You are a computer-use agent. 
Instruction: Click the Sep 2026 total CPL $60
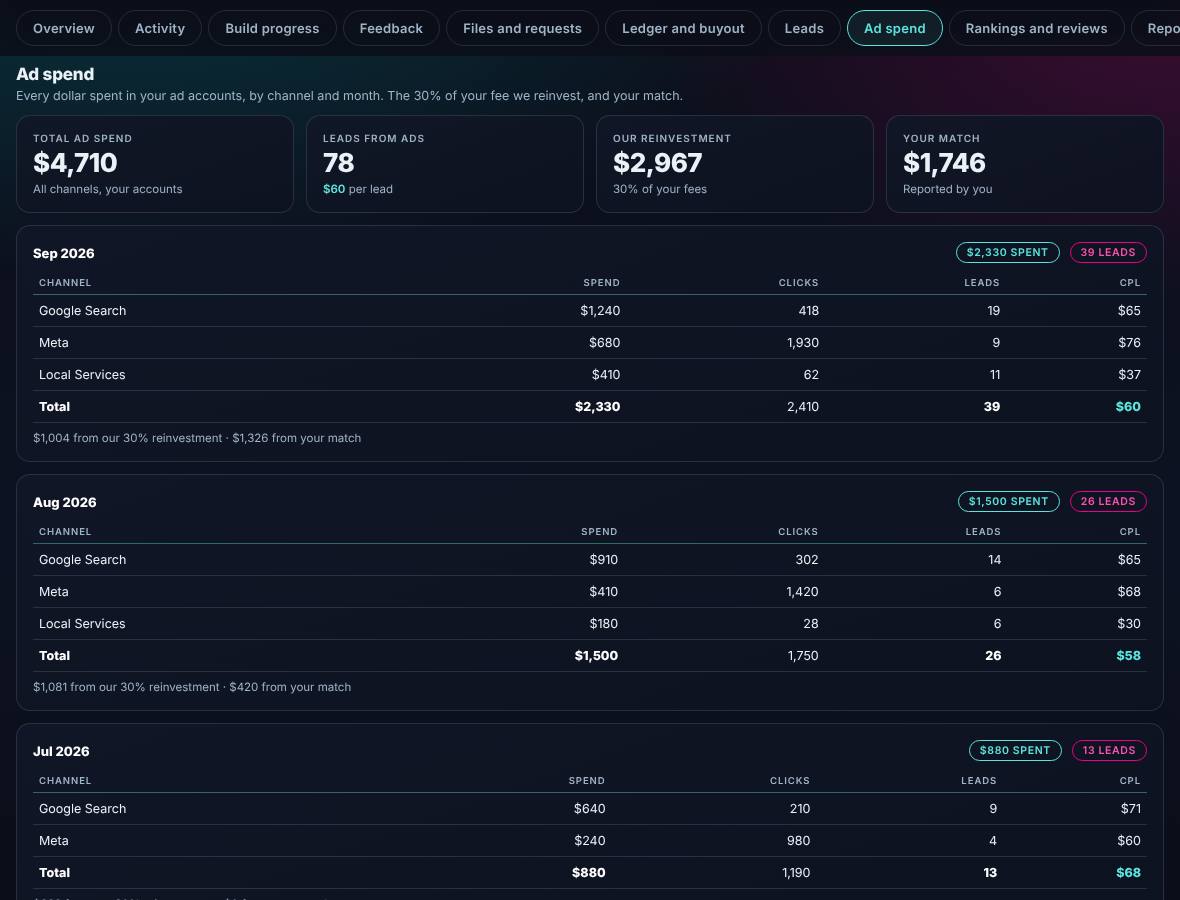(1128, 407)
